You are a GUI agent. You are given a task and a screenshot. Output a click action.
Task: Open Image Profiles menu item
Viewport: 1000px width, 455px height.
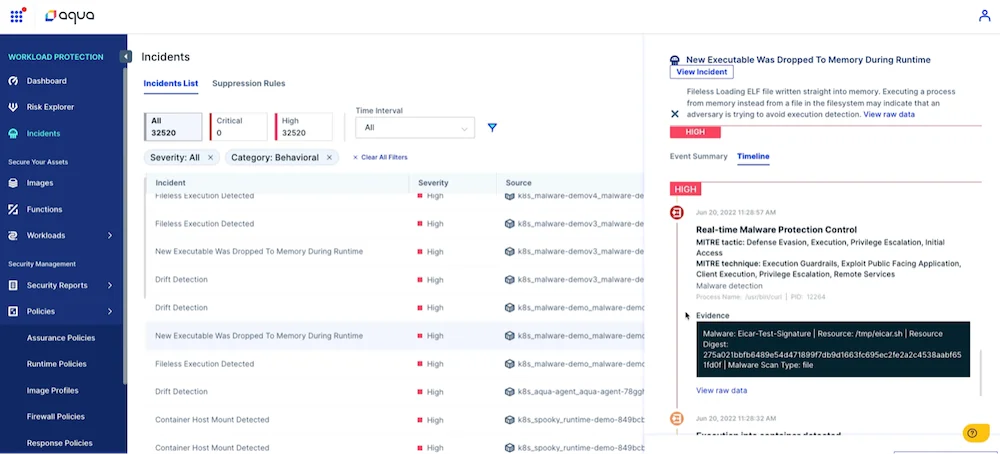(52, 391)
